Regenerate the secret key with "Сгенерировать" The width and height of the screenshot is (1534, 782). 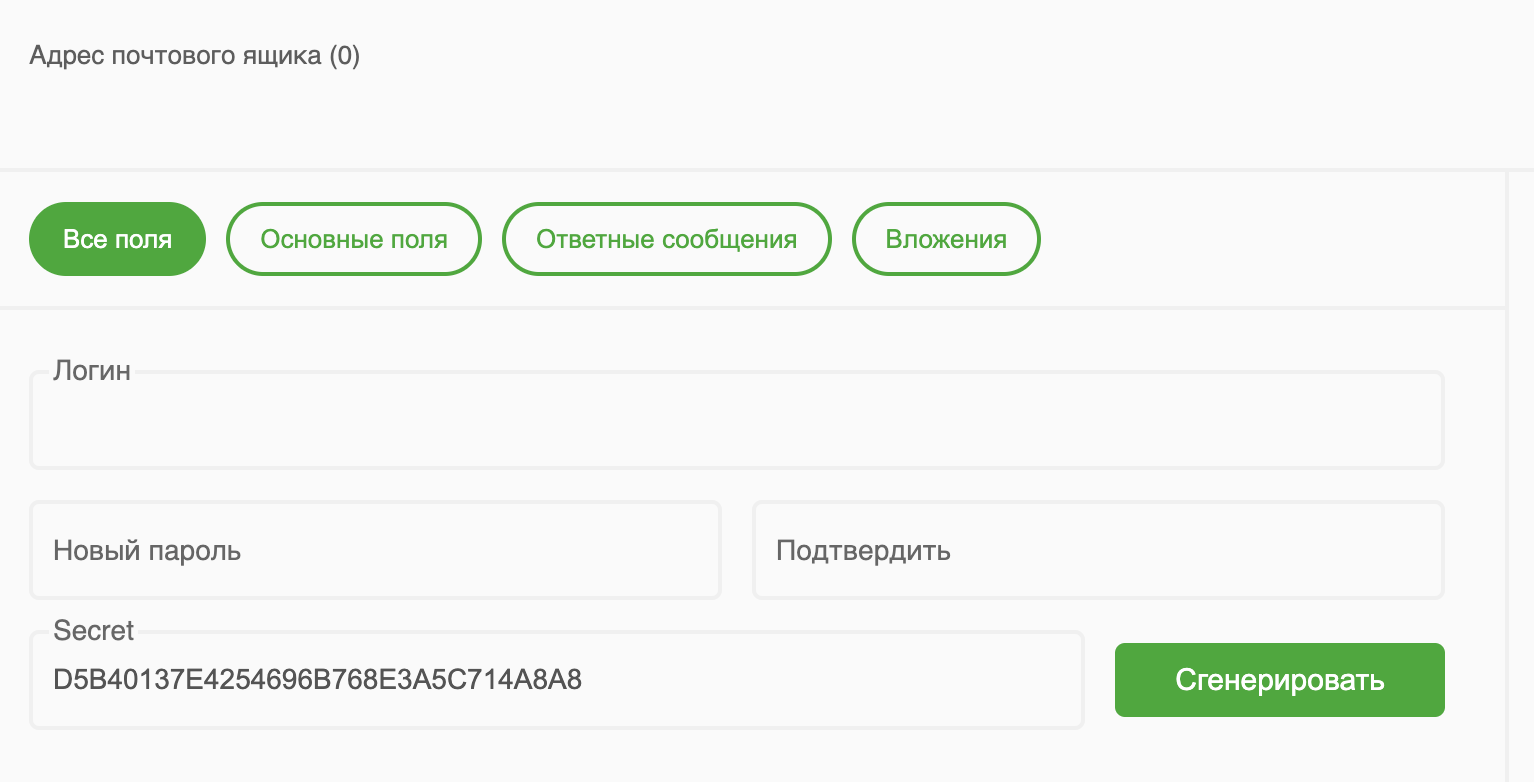pyautogui.click(x=1279, y=679)
